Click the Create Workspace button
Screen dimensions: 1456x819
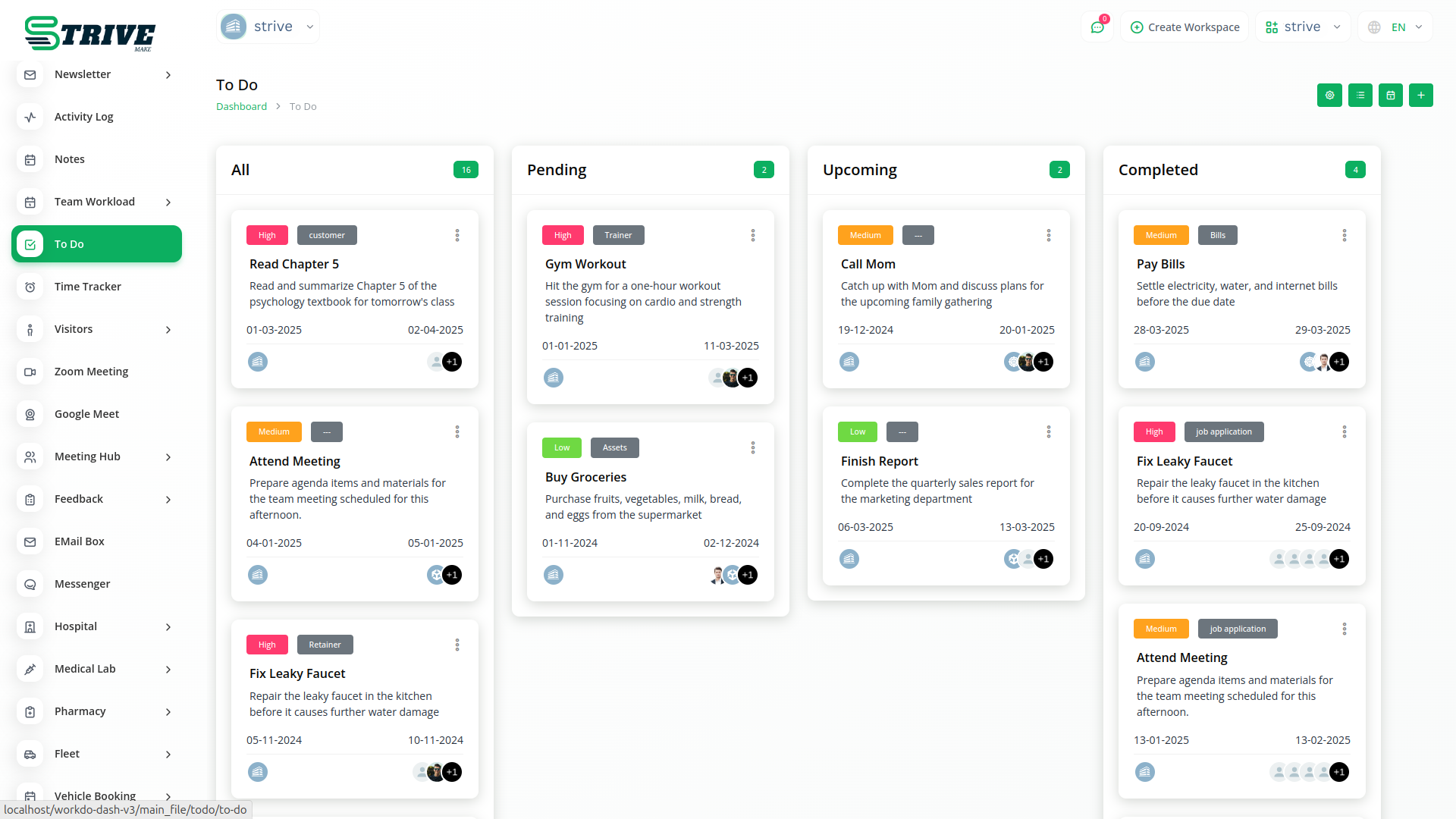click(x=1185, y=27)
